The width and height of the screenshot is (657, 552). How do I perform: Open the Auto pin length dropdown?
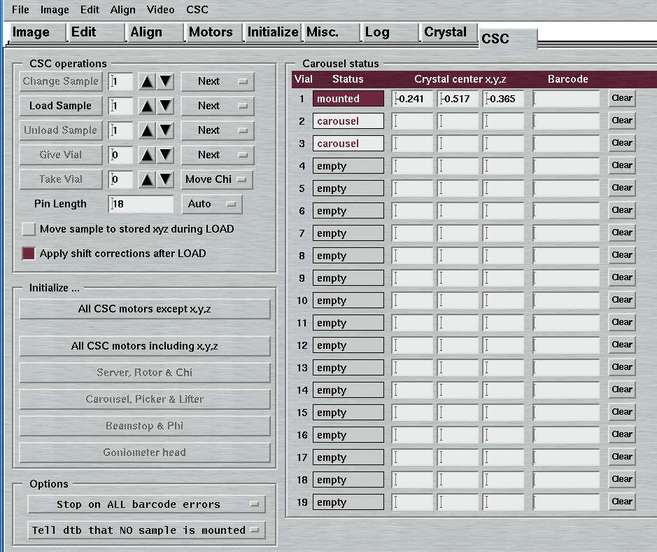(x=211, y=204)
